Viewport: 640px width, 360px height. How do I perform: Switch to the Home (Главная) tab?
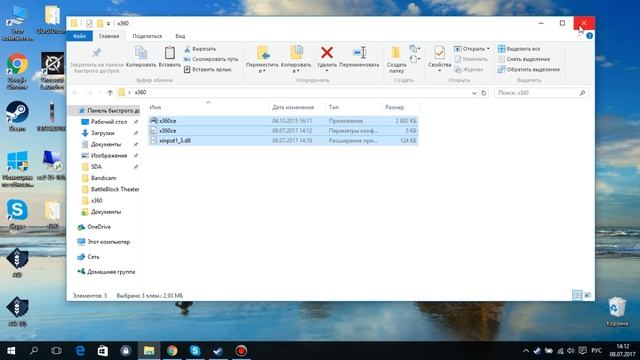tap(109, 36)
